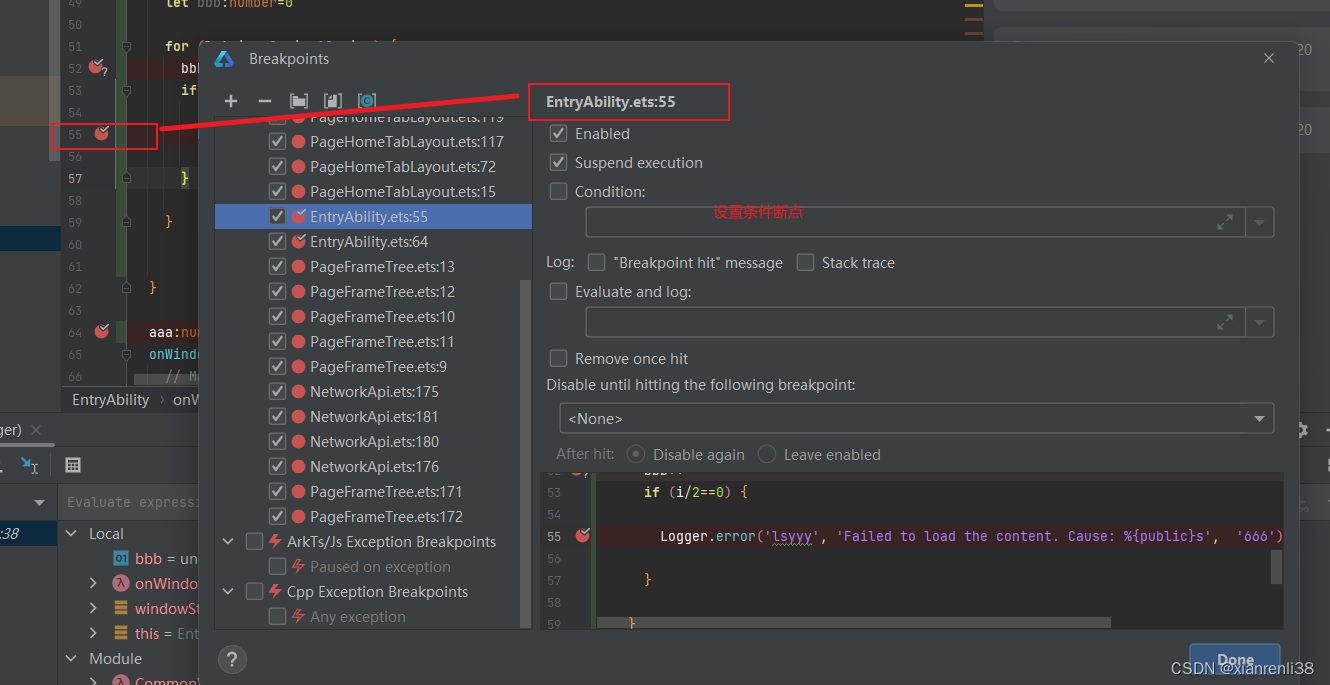This screenshot has height=685, width=1330.
Task: Enable the Stack trace checkbox
Action: click(x=806, y=262)
